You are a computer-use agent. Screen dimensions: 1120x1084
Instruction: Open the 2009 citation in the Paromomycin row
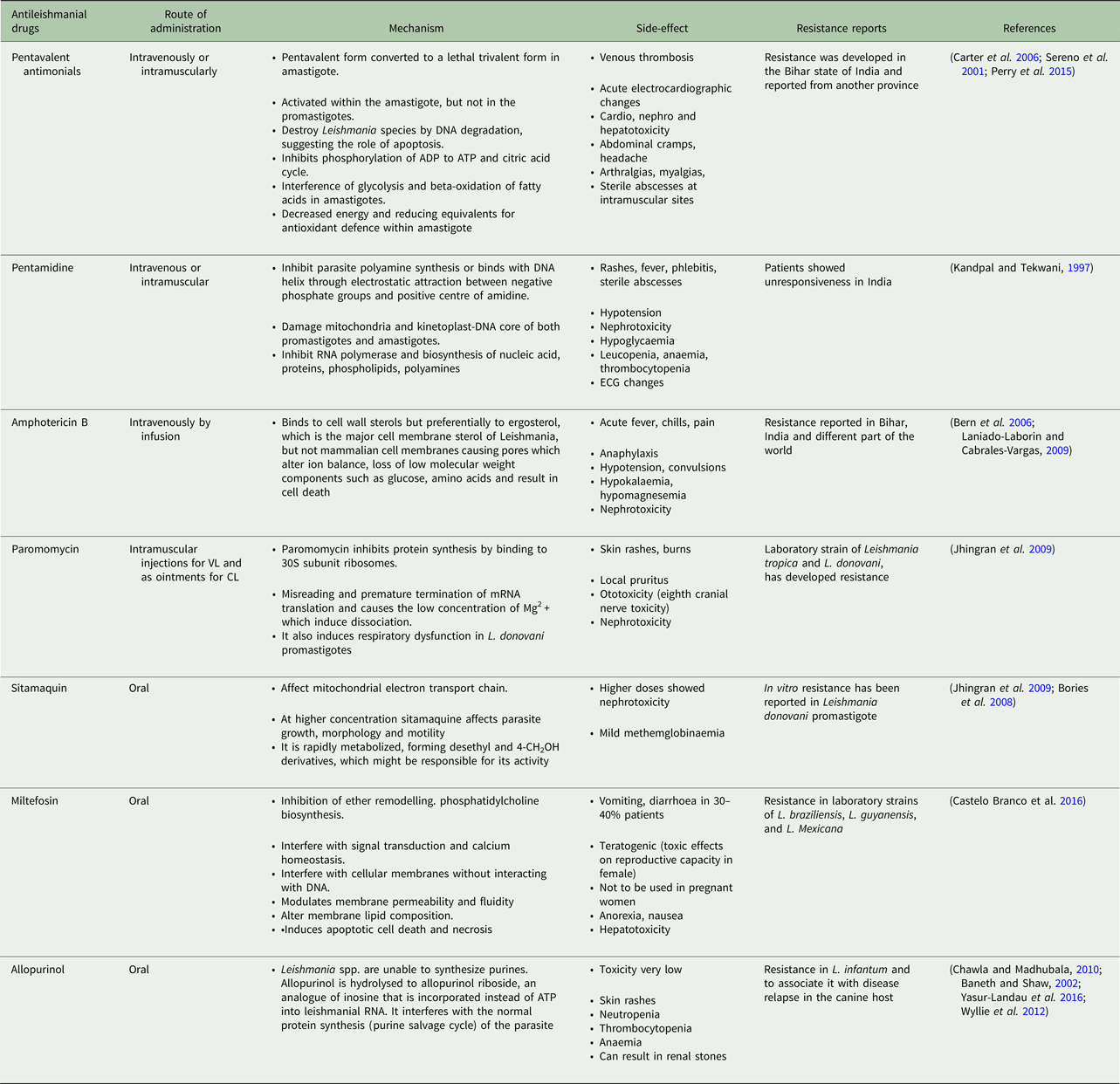tap(1039, 550)
